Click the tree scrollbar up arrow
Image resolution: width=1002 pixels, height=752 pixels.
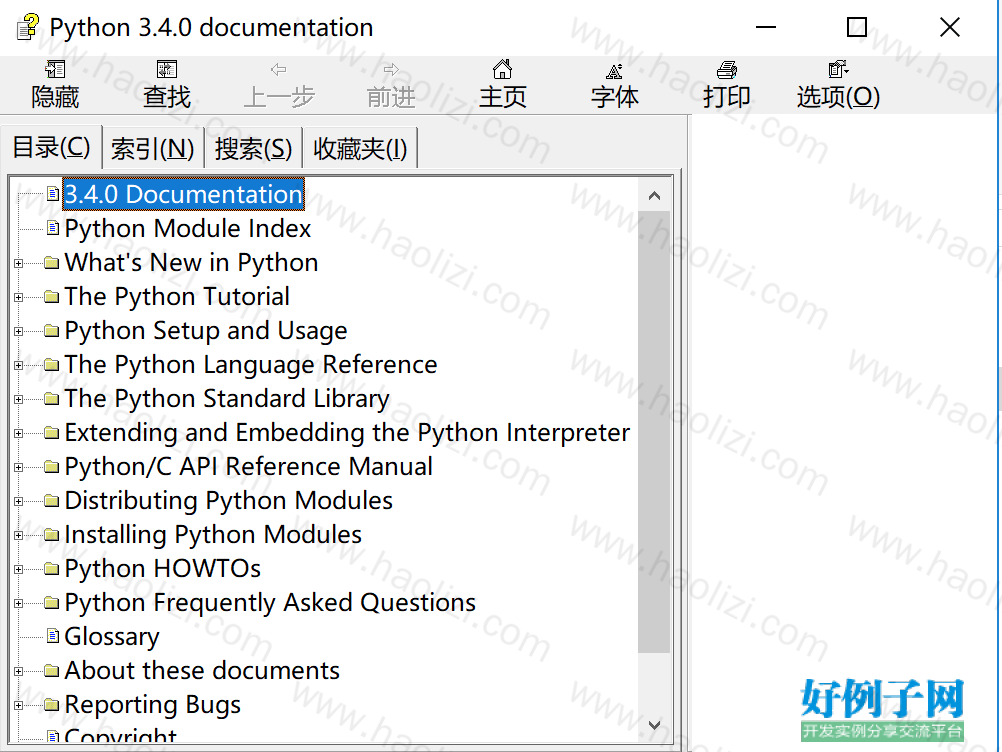tap(654, 196)
